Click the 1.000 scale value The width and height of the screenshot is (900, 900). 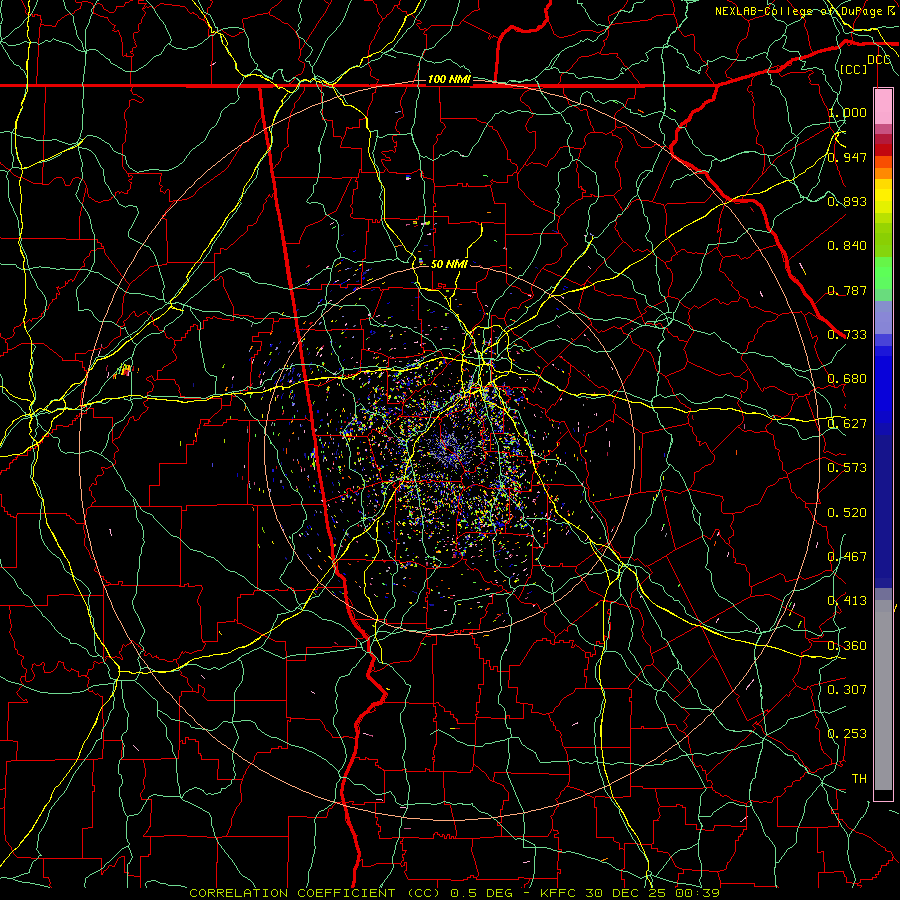point(847,112)
